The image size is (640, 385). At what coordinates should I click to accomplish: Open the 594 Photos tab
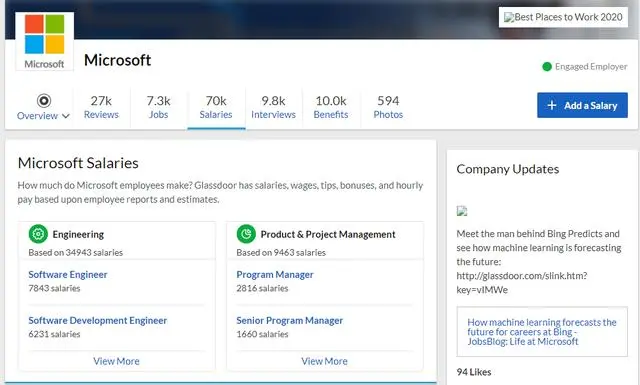point(388,107)
